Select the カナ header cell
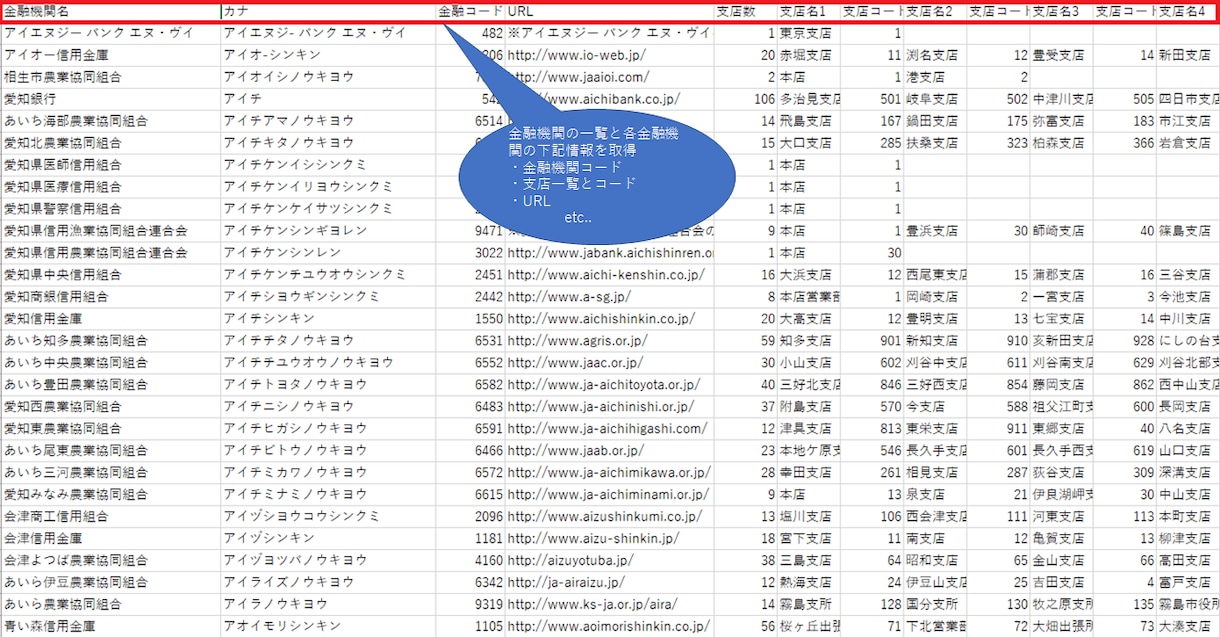Viewport: 1220px width, 637px height. click(x=328, y=12)
